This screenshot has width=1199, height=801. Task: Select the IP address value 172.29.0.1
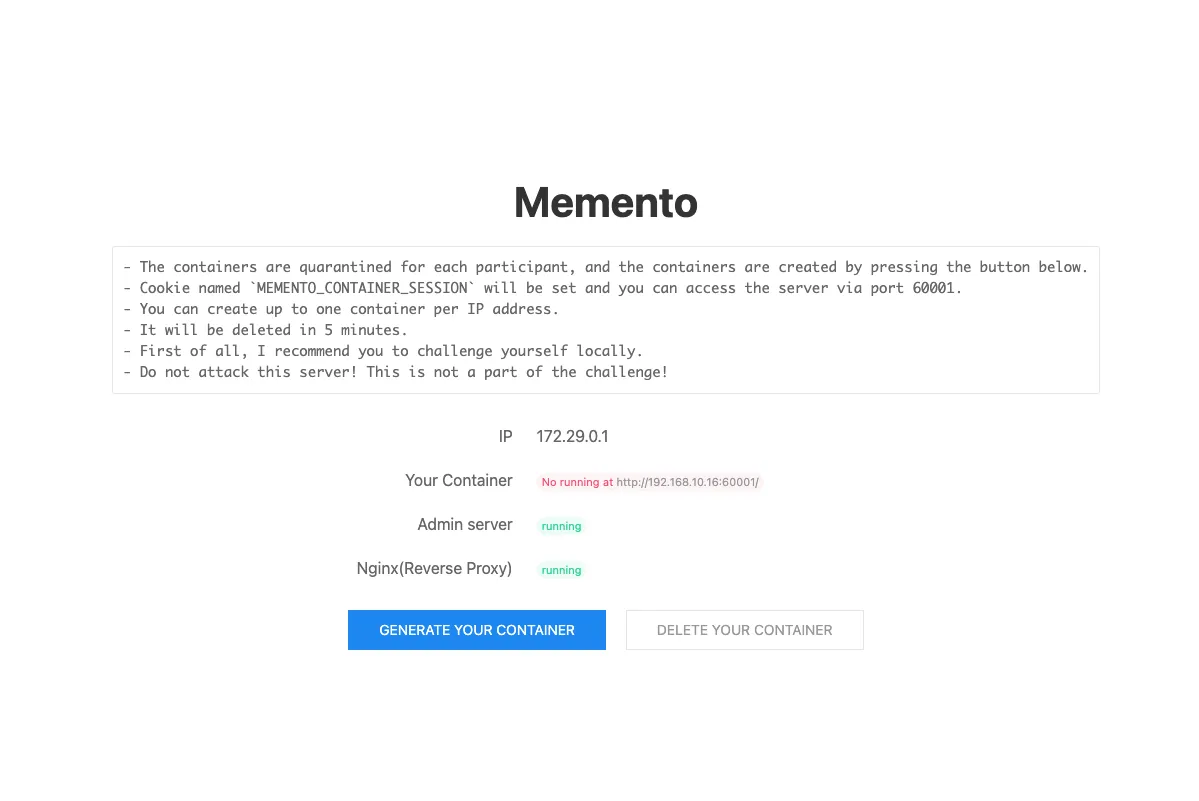click(572, 436)
